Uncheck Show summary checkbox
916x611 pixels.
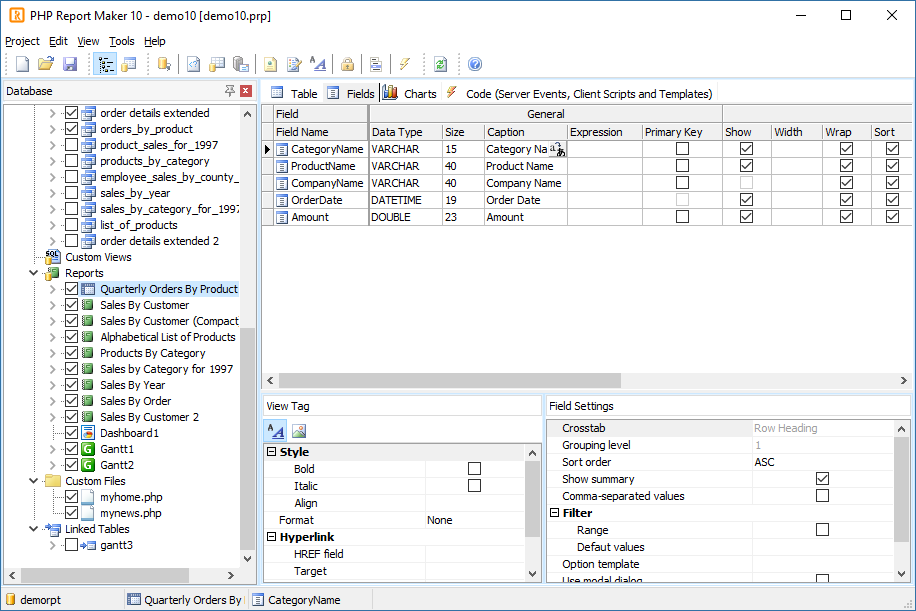pyautogui.click(x=822, y=479)
